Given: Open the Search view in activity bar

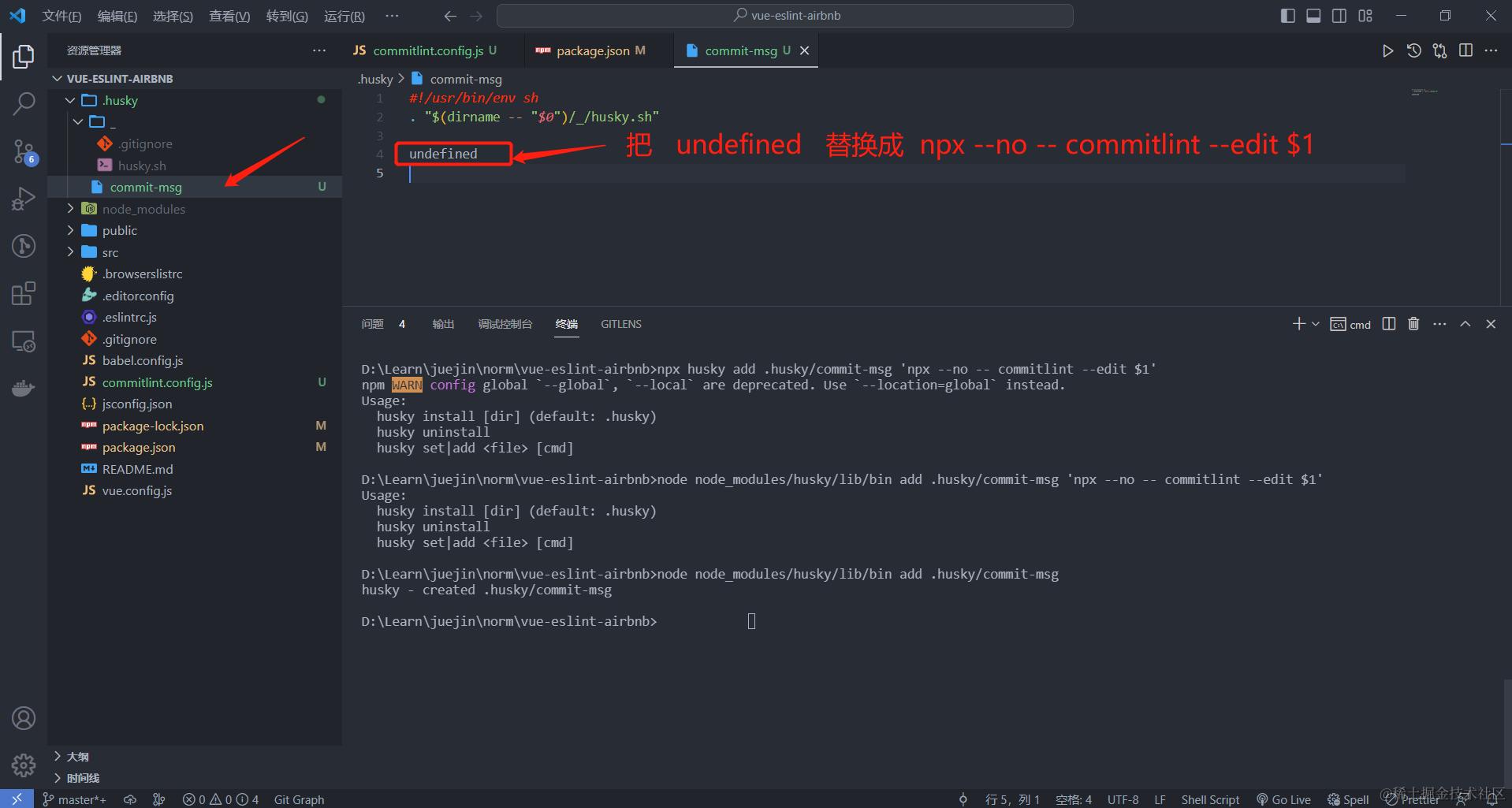Looking at the screenshot, I should pos(24,103).
